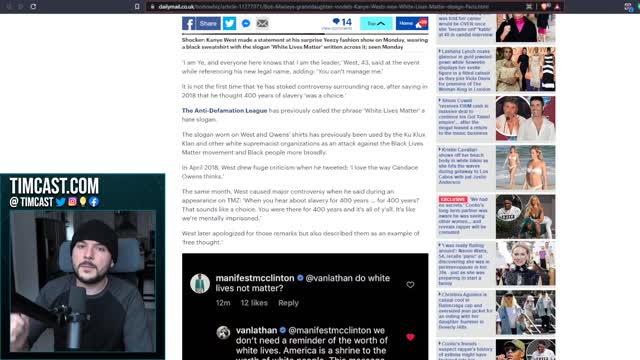Select the dailymail.co.uk URL in the address bar
640x360 pixels.
tap(324, 7)
